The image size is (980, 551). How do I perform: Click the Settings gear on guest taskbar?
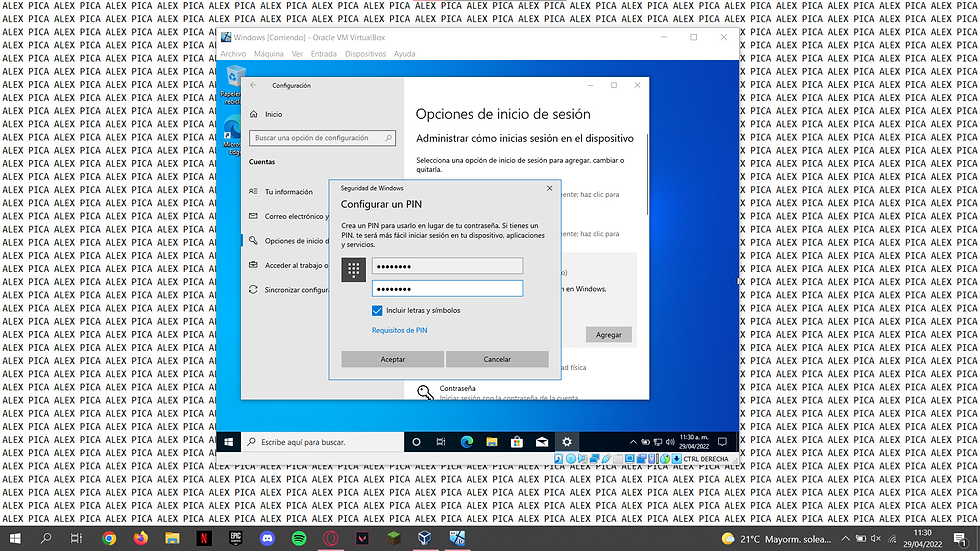(x=567, y=442)
